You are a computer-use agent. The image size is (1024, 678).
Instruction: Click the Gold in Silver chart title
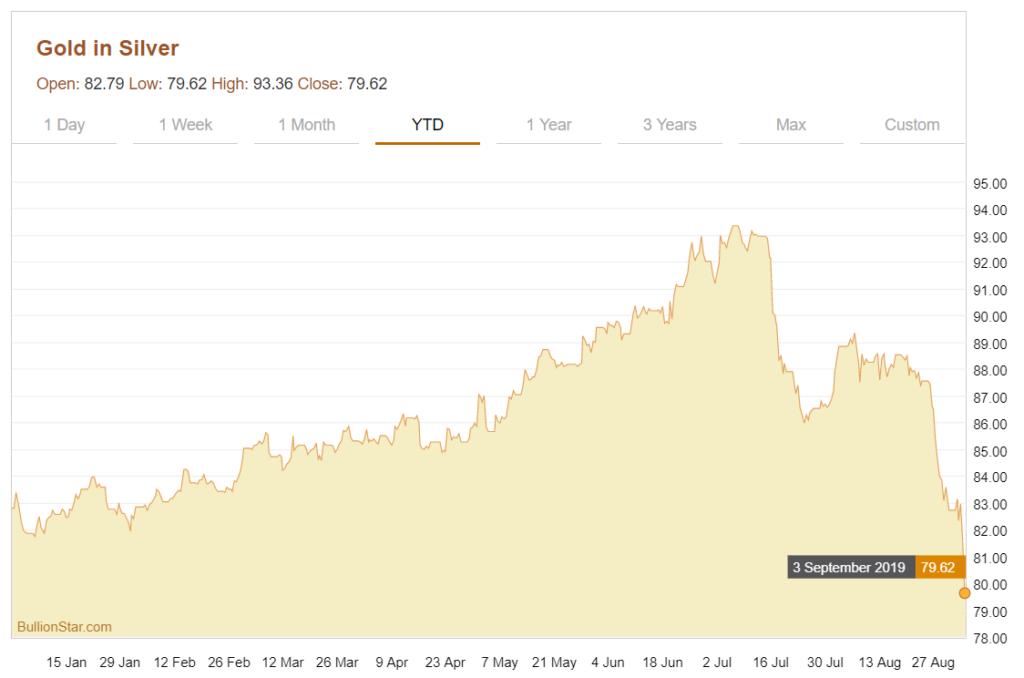(x=108, y=48)
